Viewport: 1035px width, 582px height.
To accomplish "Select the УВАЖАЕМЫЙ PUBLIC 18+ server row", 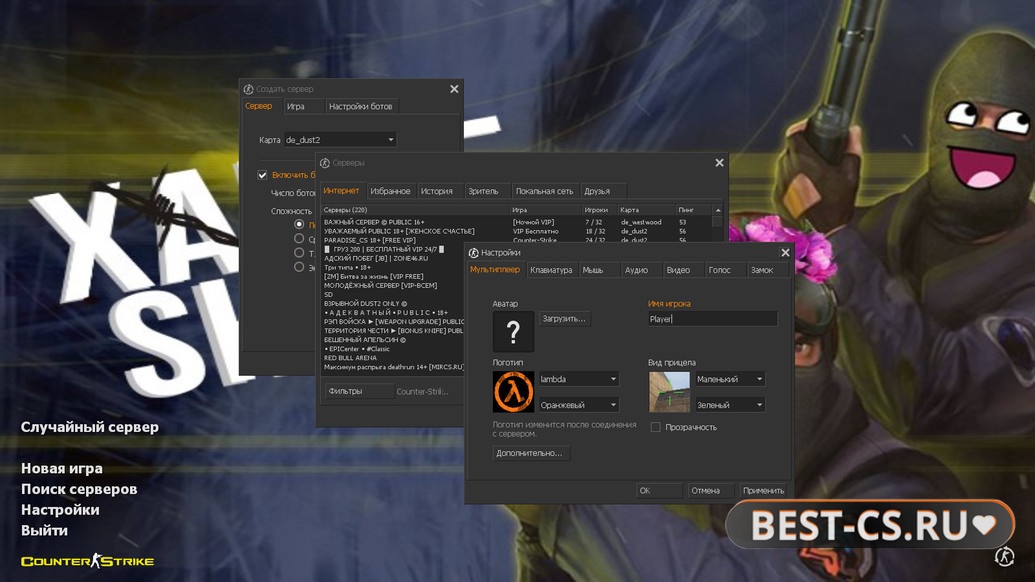I will pyautogui.click(x=516, y=232).
